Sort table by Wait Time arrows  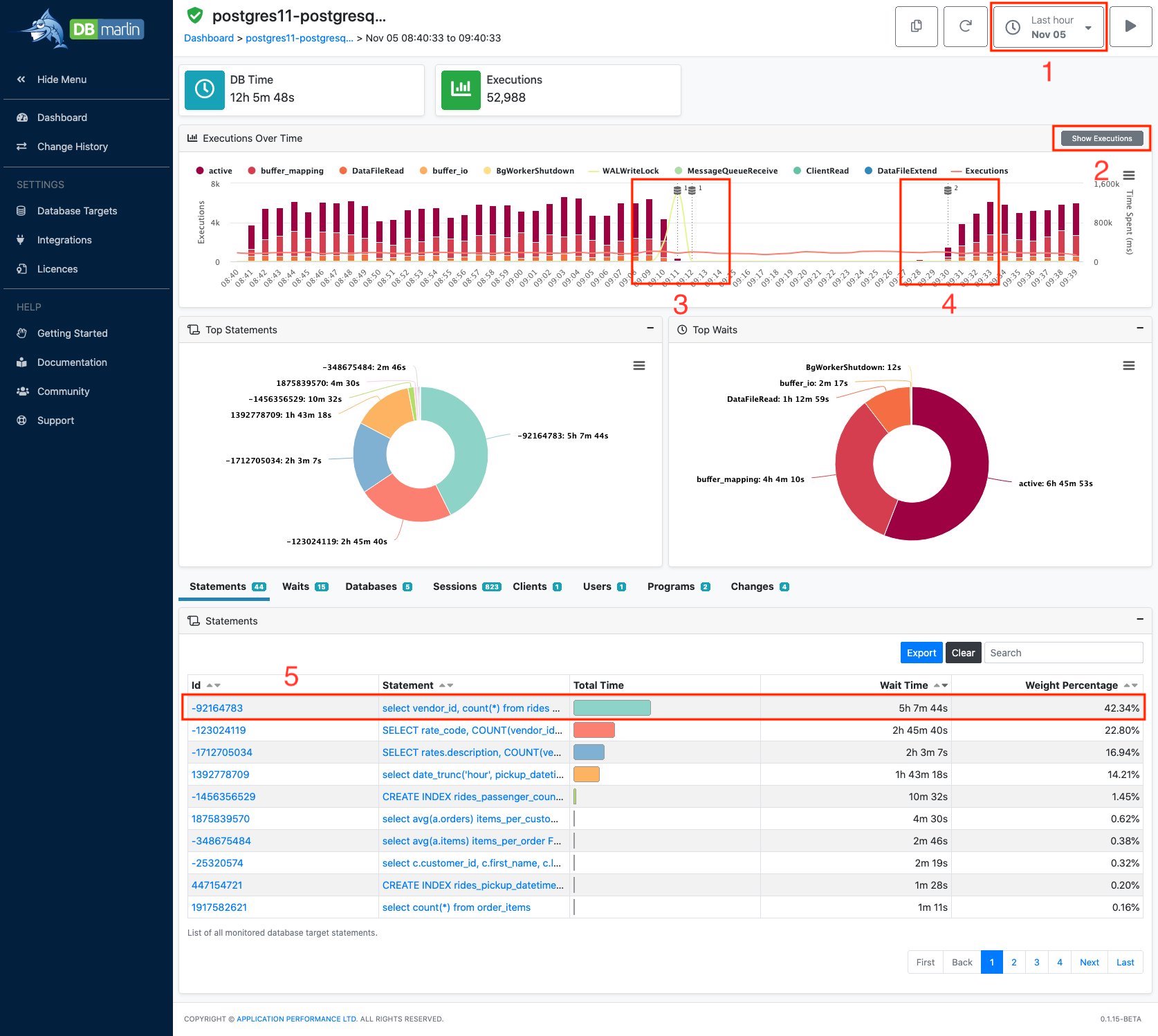941,685
